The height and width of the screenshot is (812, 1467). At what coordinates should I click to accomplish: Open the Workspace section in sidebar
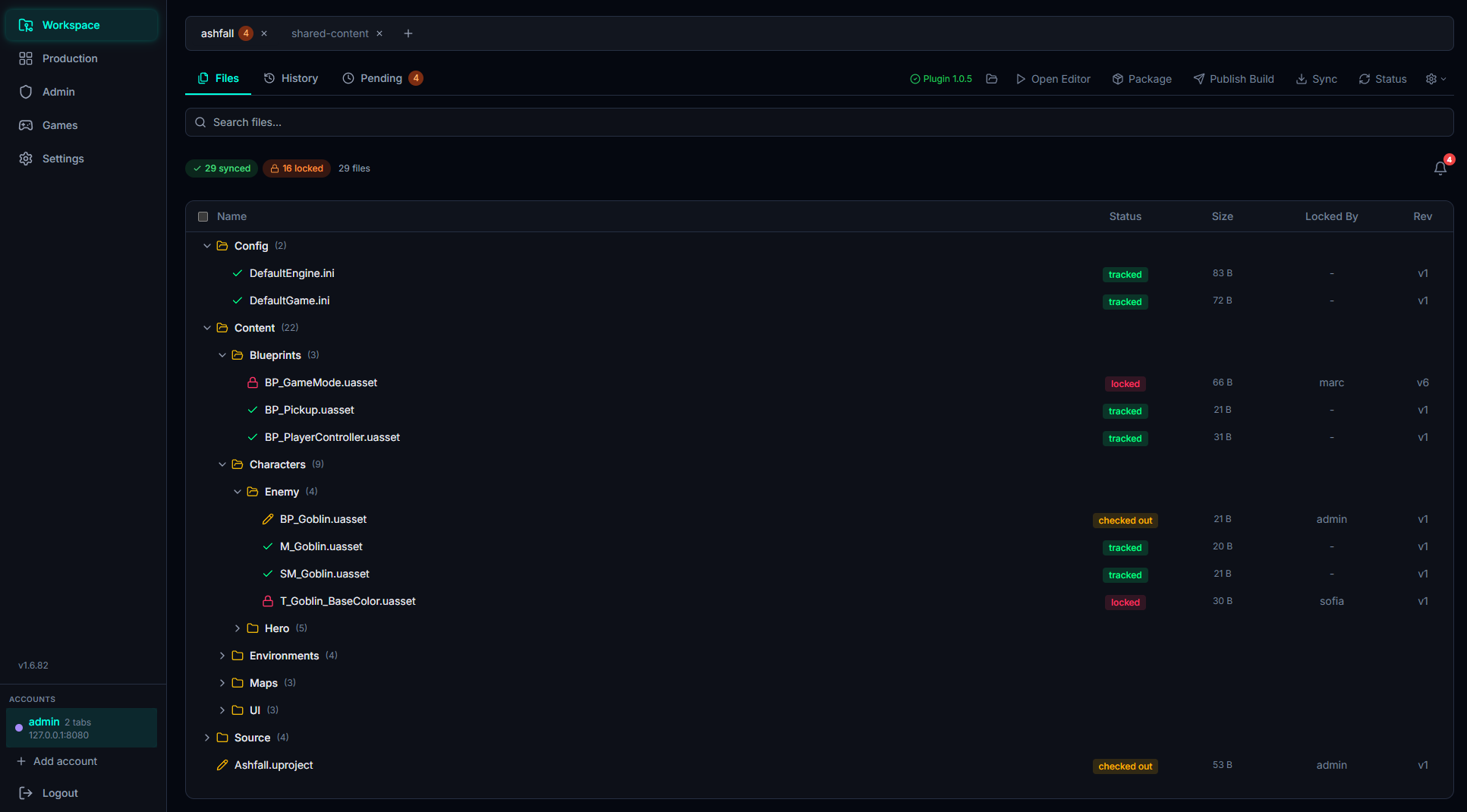[82, 25]
